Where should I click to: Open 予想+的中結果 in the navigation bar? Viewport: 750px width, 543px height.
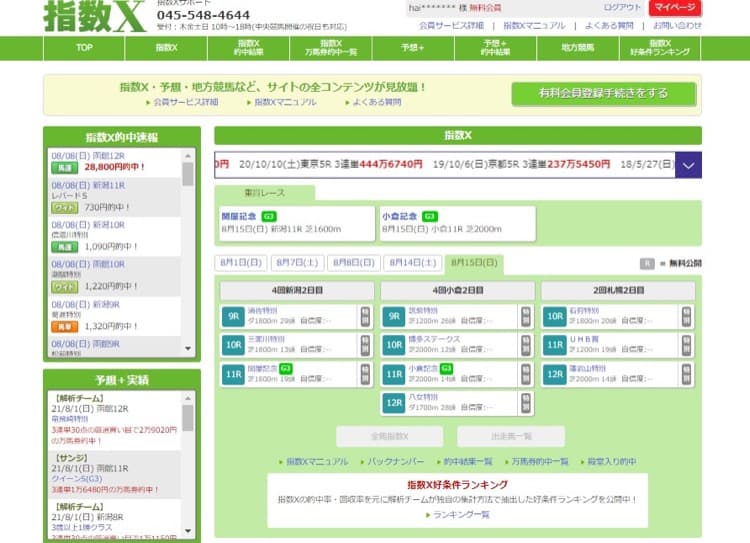tap(495, 48)
